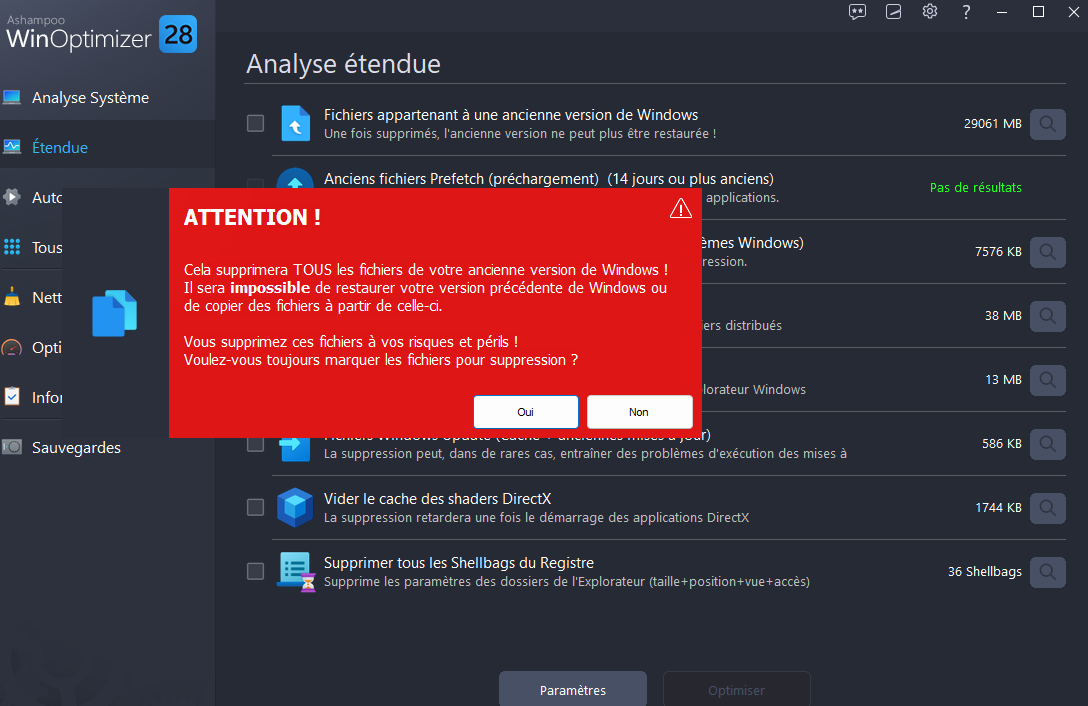Viewport: 1088px width, 706px height.
Task: Click the grid icon next to Tous
Action: coord(12,247)
